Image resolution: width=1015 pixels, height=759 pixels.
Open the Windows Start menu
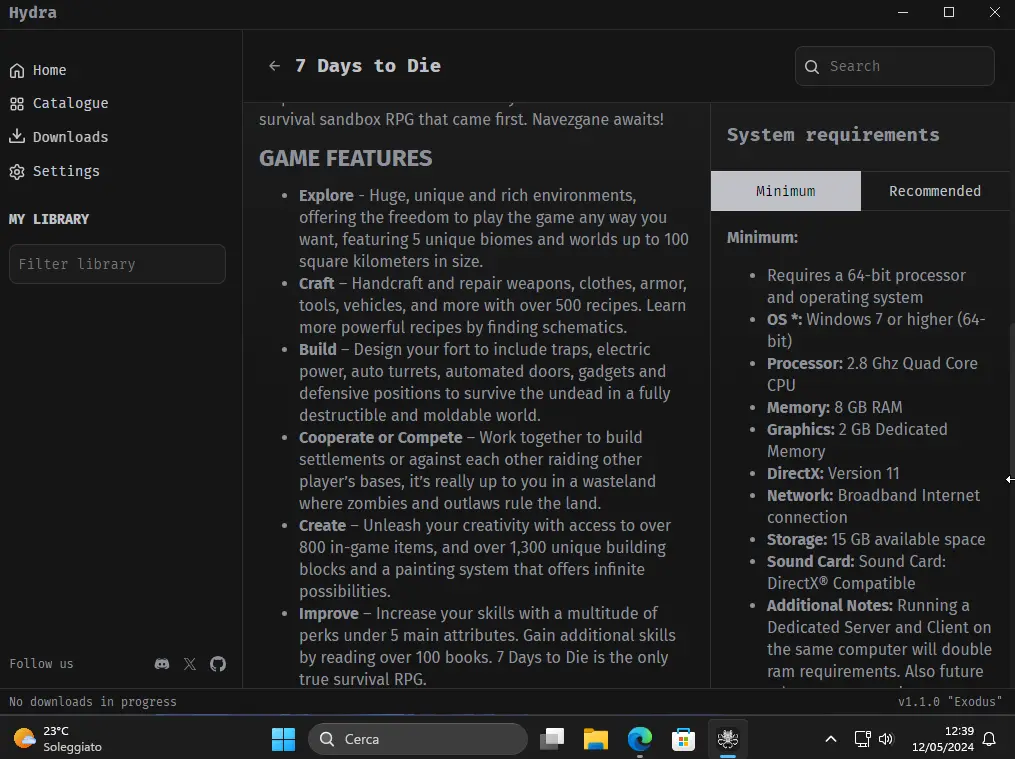coord(283,739)
